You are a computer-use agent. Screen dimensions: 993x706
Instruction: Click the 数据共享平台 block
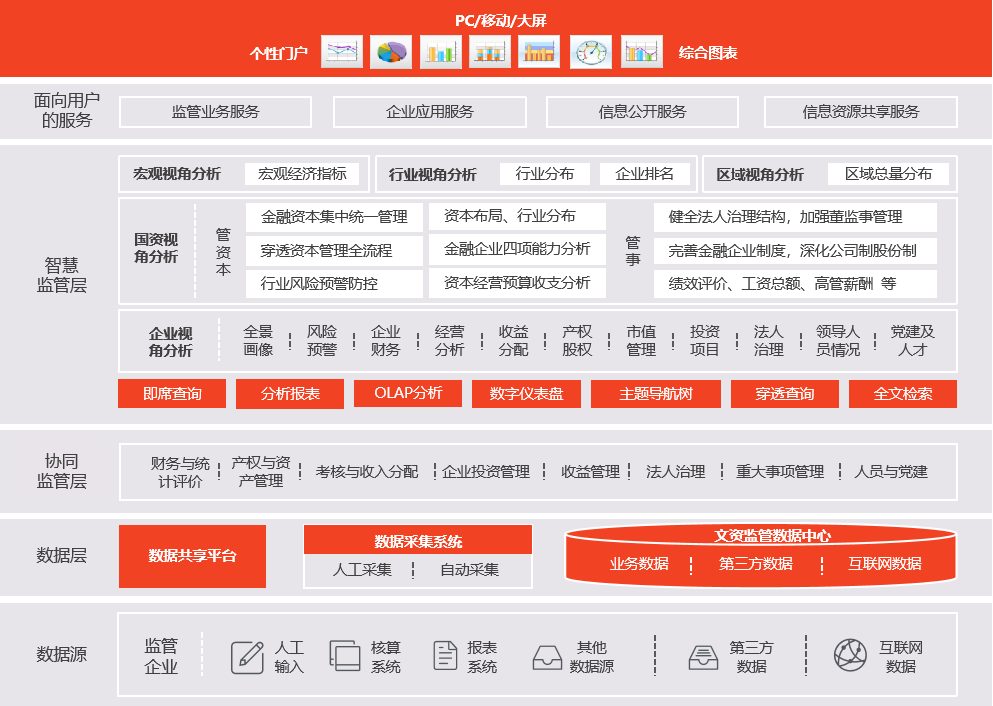[x=192, y=556]
